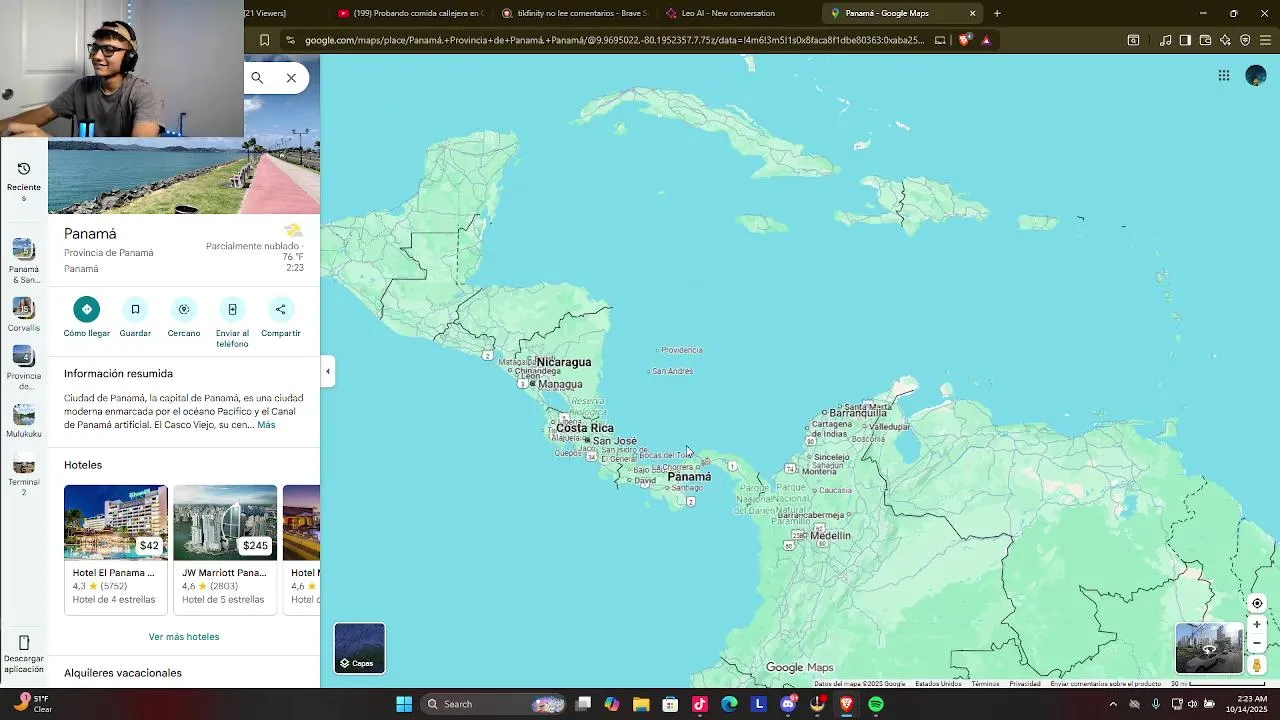Viewport: 1280px width, 720px height.
Task: Click Costa Rica label on map
Action: (585, 428)
